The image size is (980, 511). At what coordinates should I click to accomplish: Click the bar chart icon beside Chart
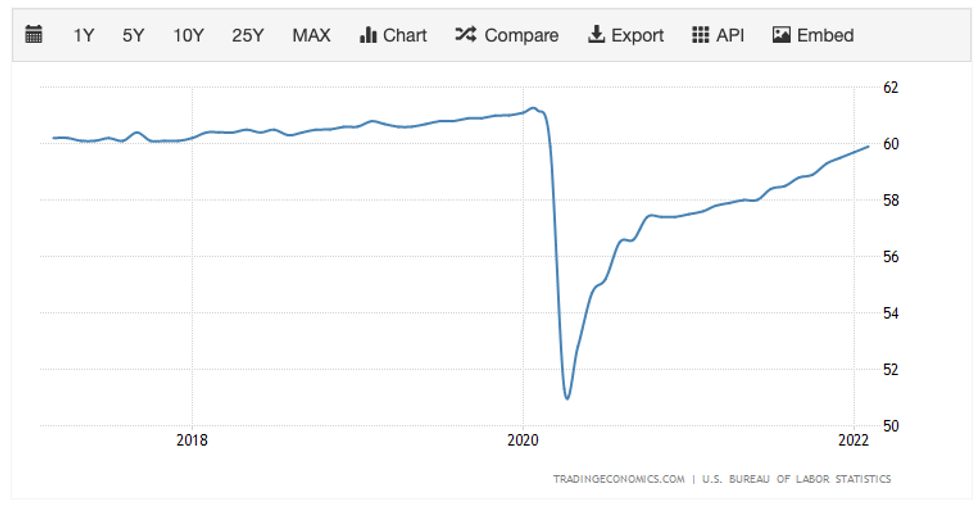click(367, 35)
